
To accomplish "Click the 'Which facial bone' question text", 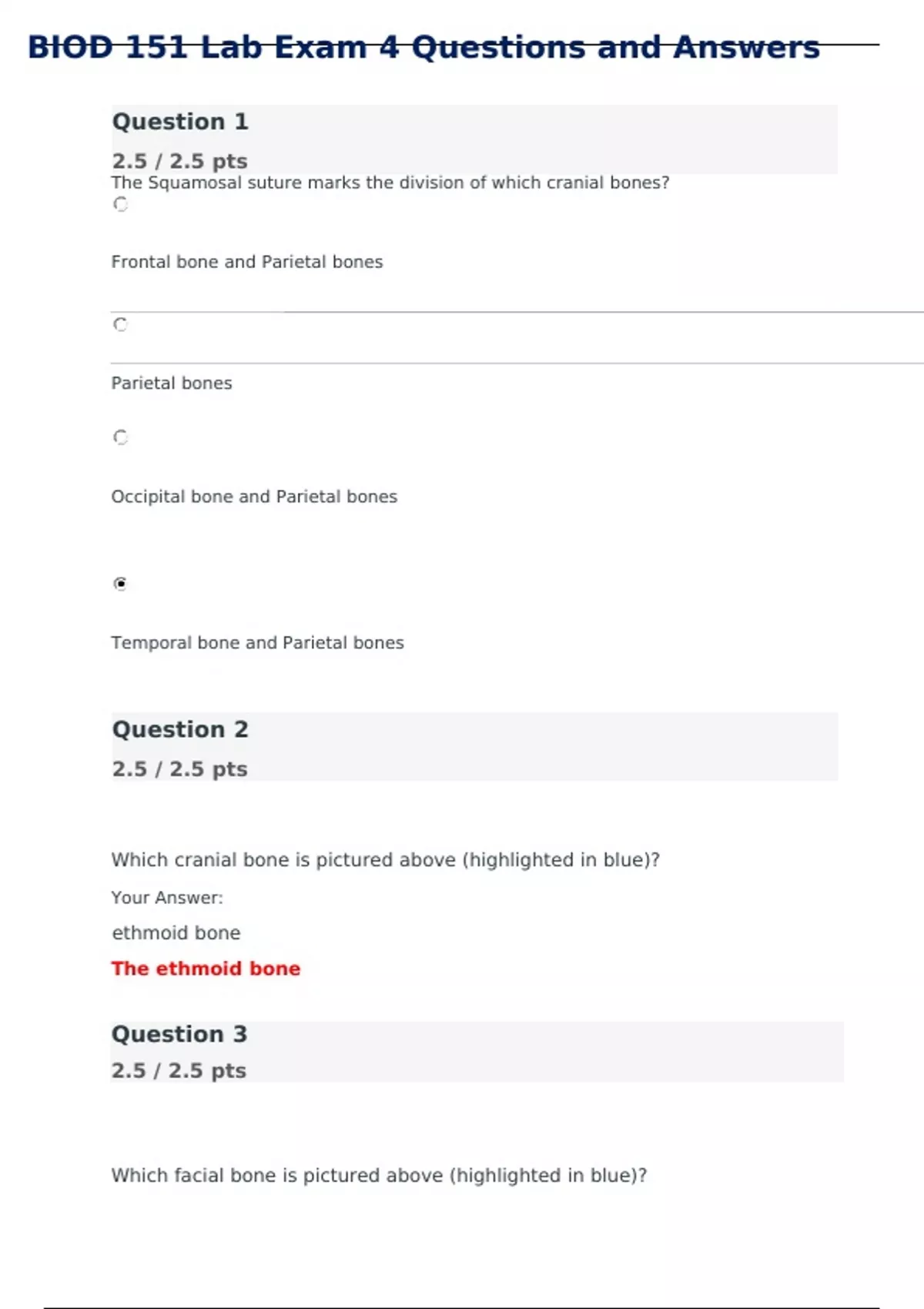I will click(379, 1175).
